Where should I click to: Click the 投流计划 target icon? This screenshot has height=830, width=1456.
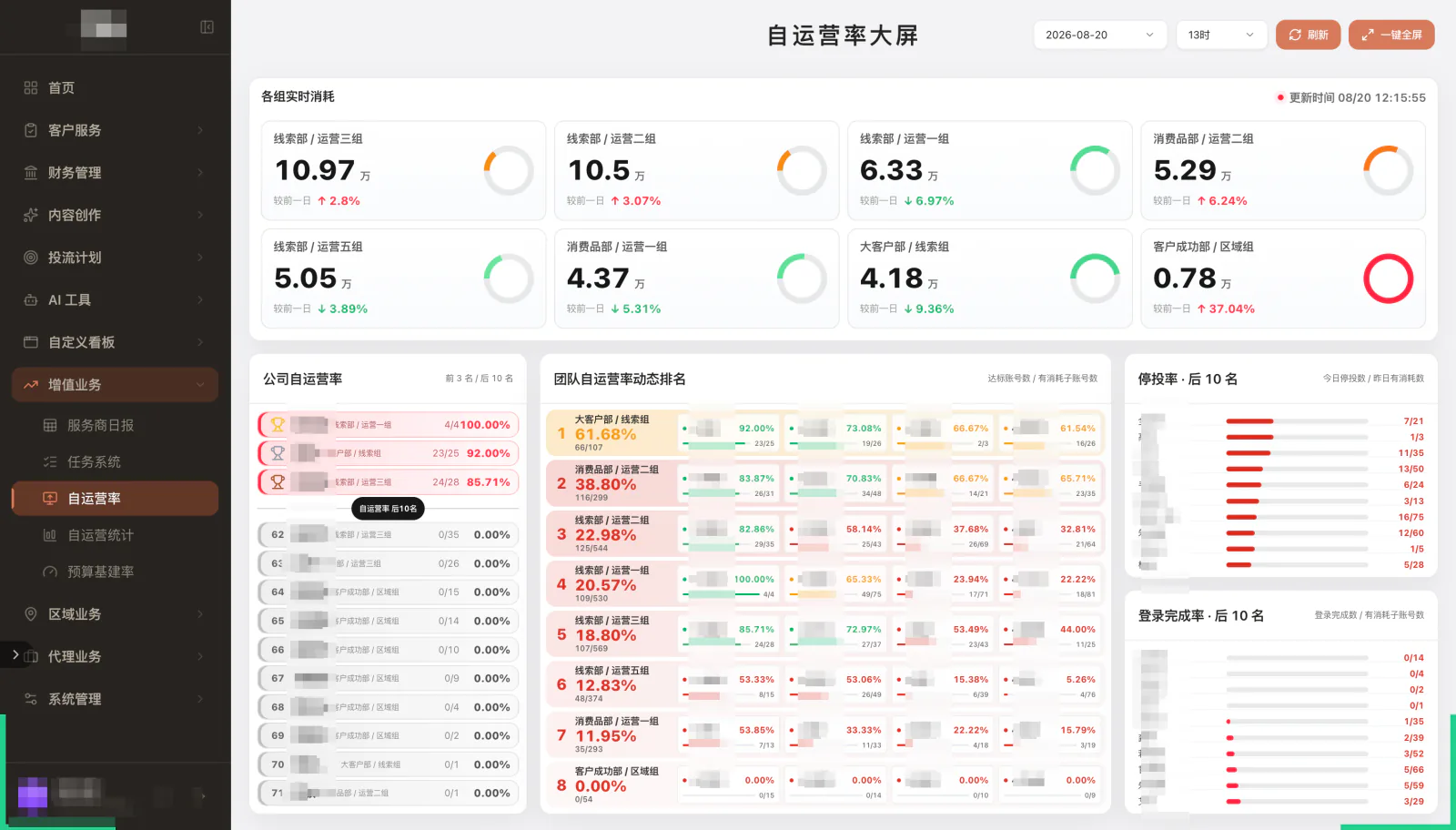[x=31, y=258]
